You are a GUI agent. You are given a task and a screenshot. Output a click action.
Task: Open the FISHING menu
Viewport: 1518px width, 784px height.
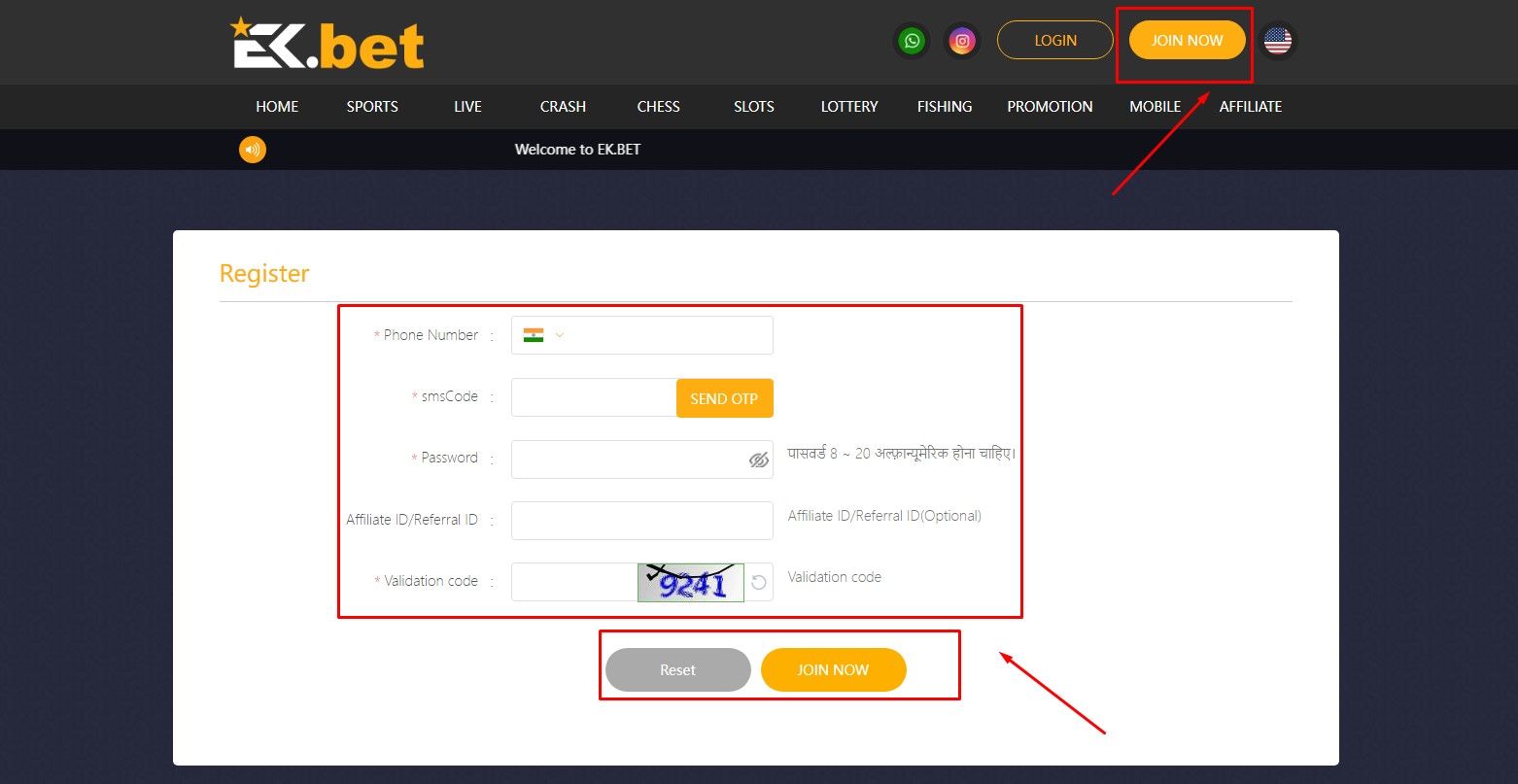[945, 107]
